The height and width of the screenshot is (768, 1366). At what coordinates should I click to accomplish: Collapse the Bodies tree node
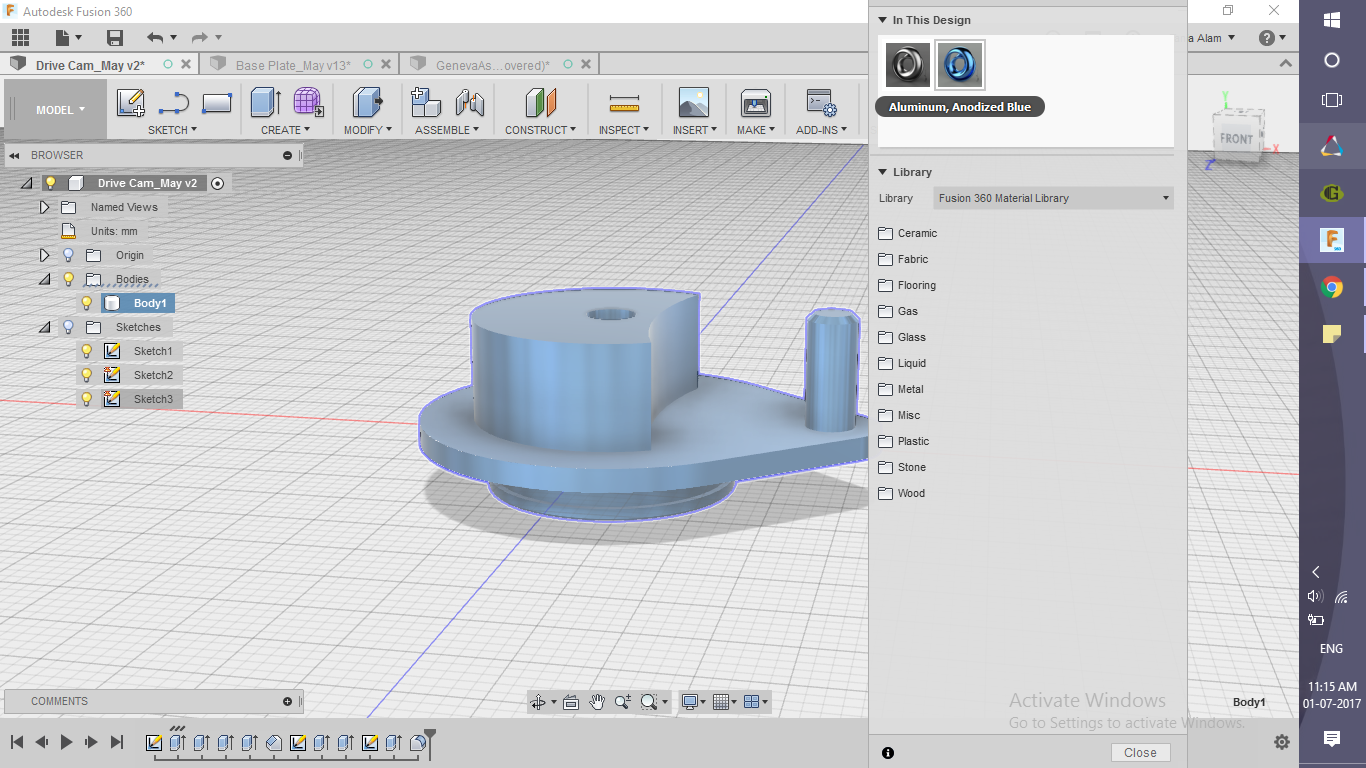click(44, 280)
